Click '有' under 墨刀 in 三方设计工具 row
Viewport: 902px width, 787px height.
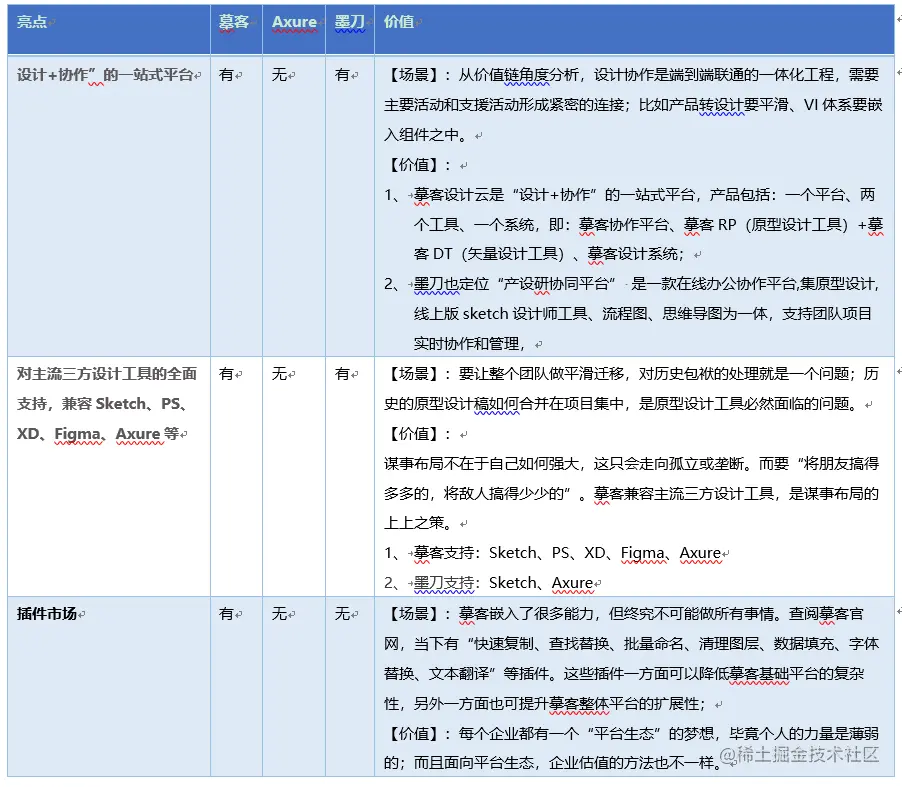(x=342, y=374)
